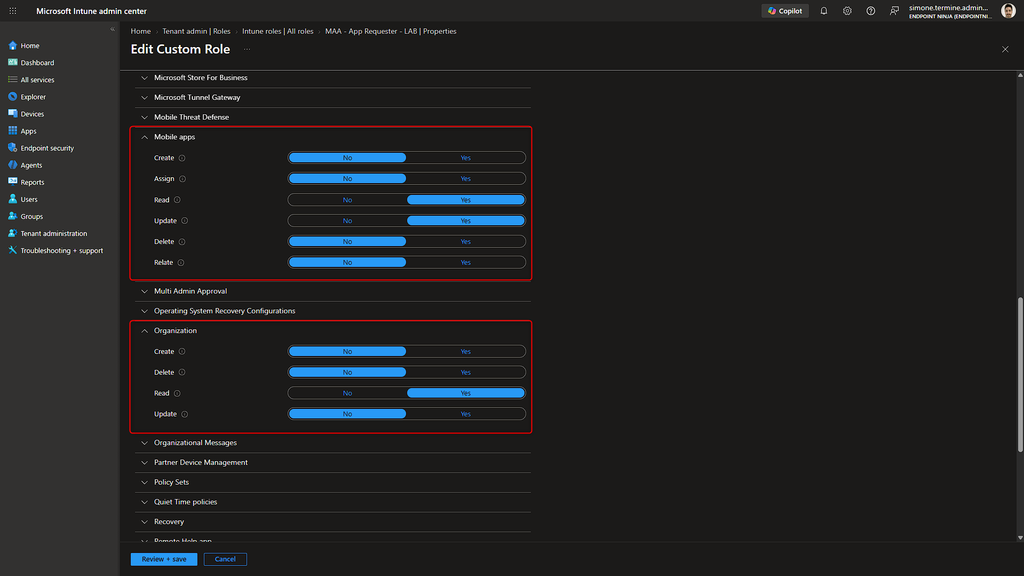The width and height of the screenshot is (1024, 576).
Task: Click the vertical scrollbar thumb of permissions list
Action: coord(1020,375)
